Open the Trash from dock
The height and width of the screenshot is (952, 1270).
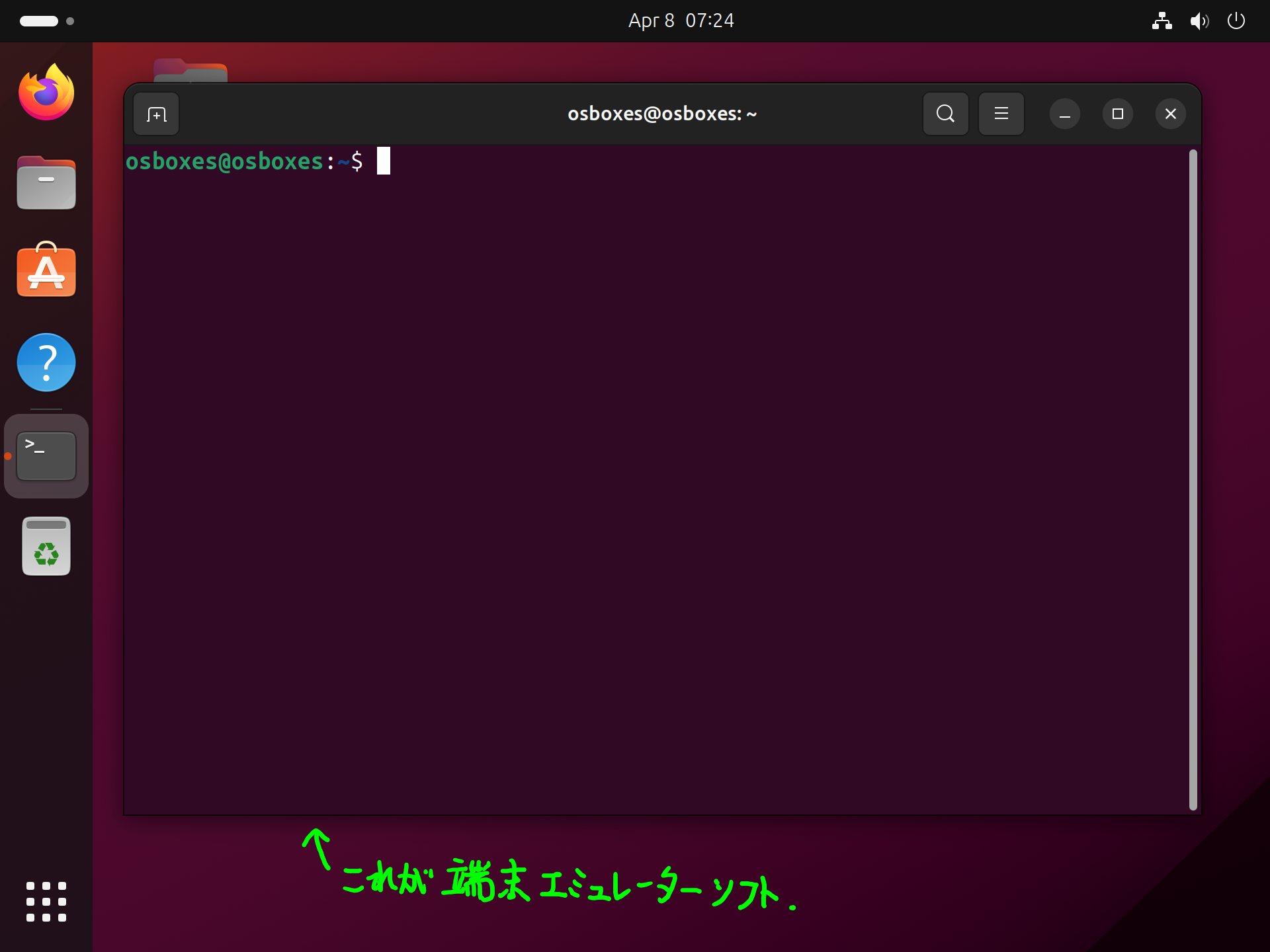pos(46,546)
